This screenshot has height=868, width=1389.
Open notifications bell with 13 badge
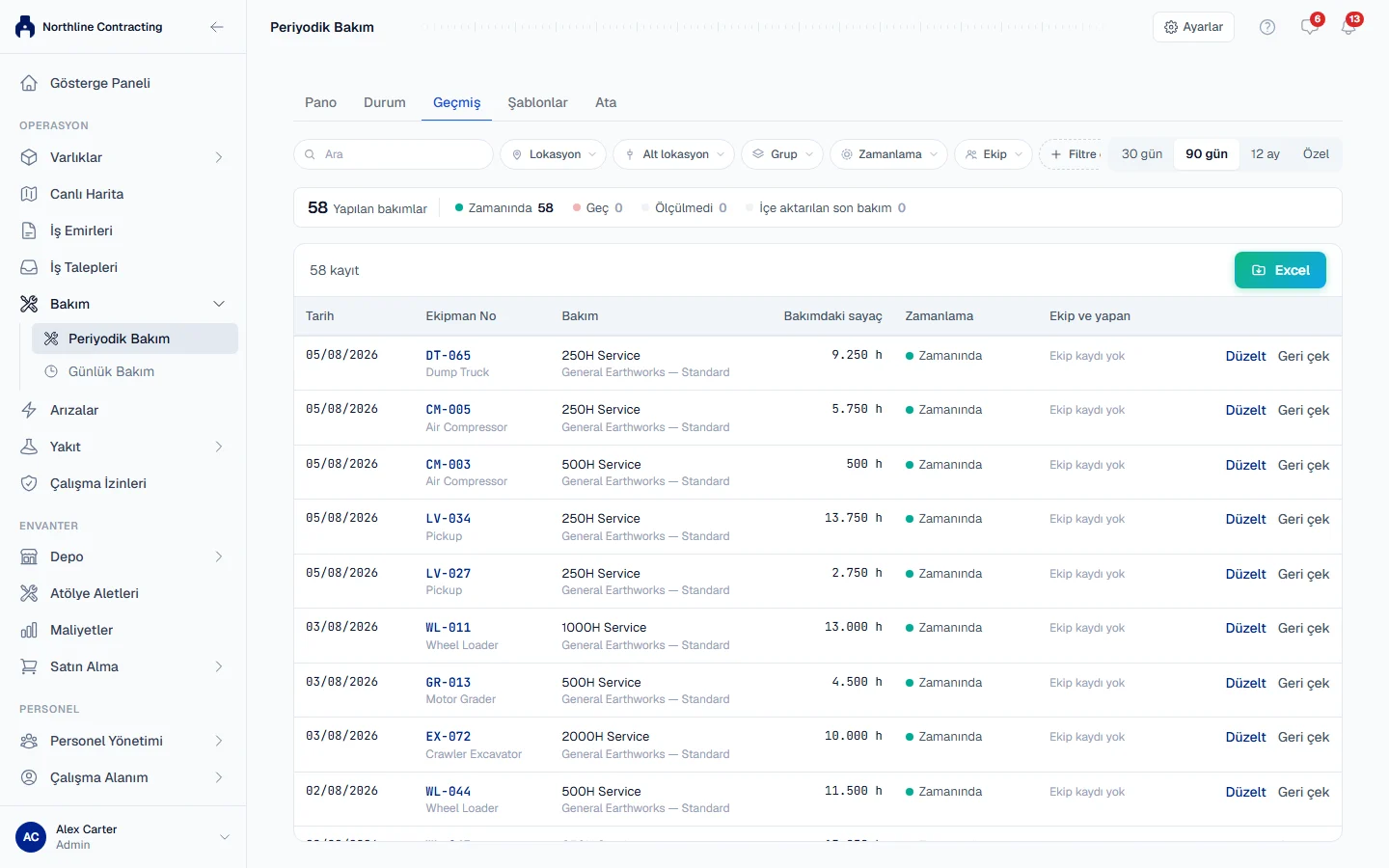[1348, 26]
